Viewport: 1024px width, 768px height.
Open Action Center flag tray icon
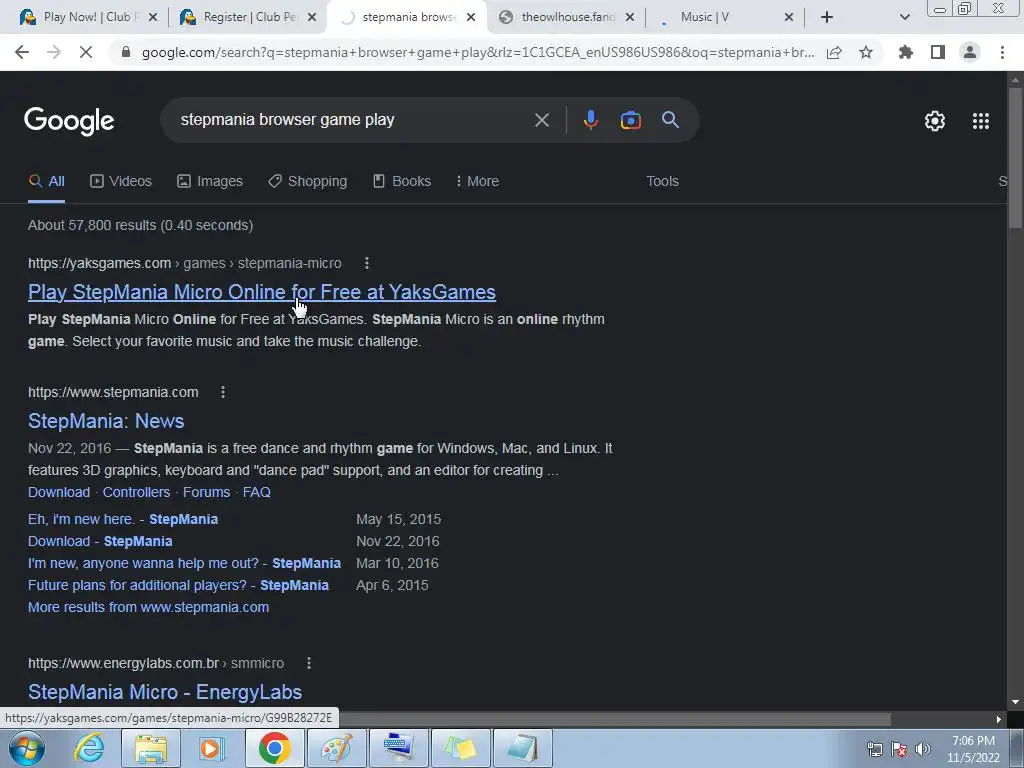(899, 749)
